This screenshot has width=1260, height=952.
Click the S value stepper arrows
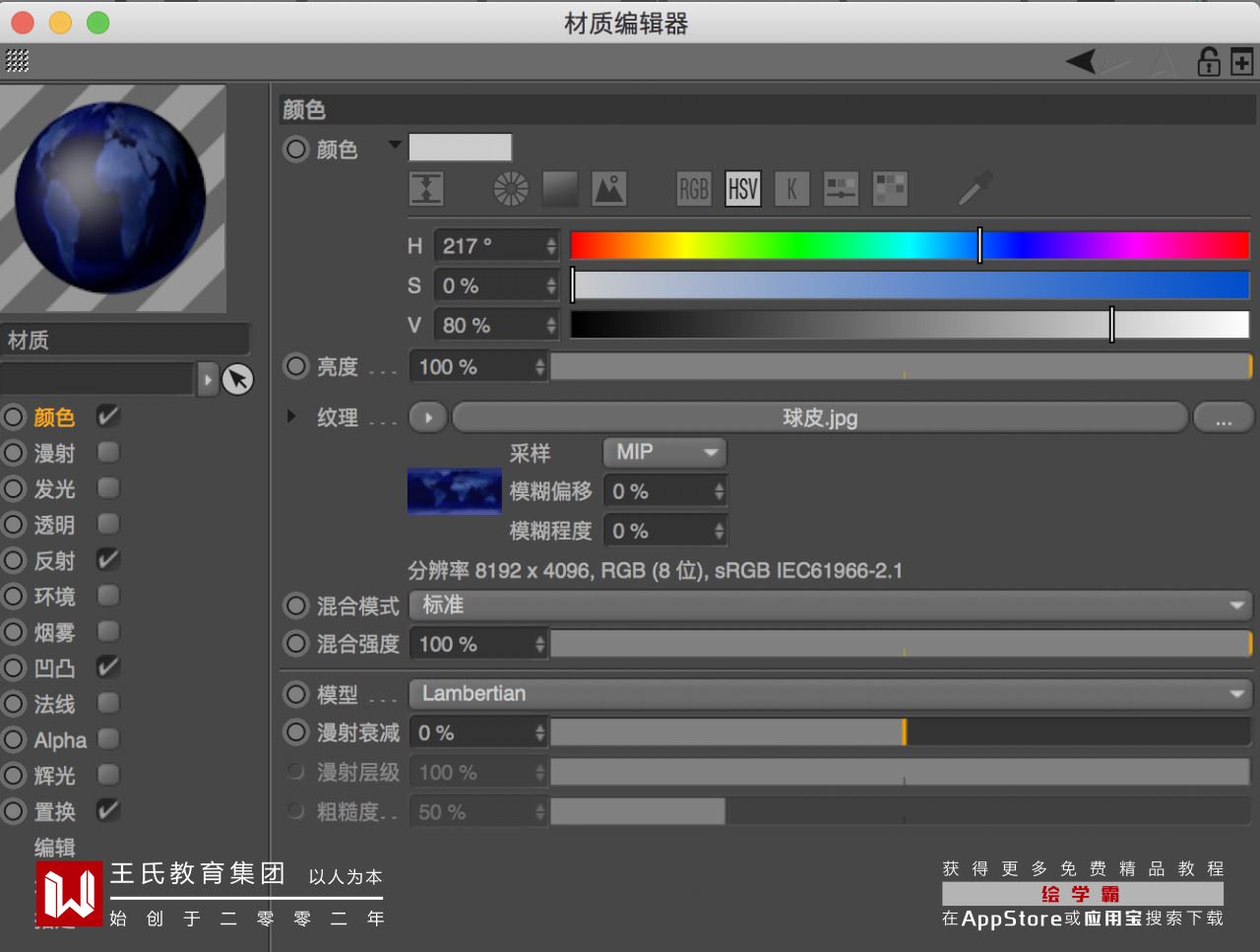[551, 286]
